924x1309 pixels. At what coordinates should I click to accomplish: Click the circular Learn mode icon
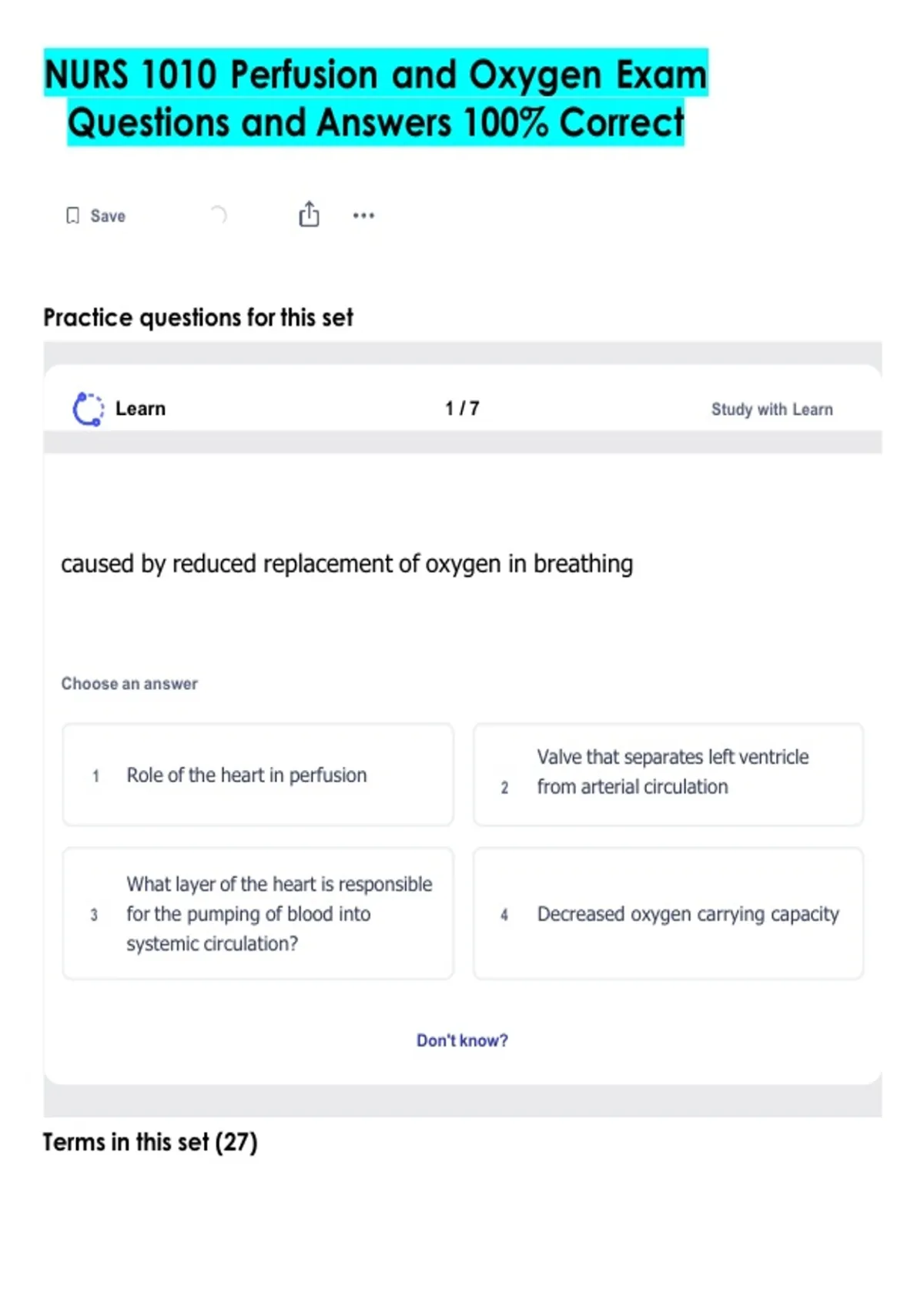click(88, 409)
